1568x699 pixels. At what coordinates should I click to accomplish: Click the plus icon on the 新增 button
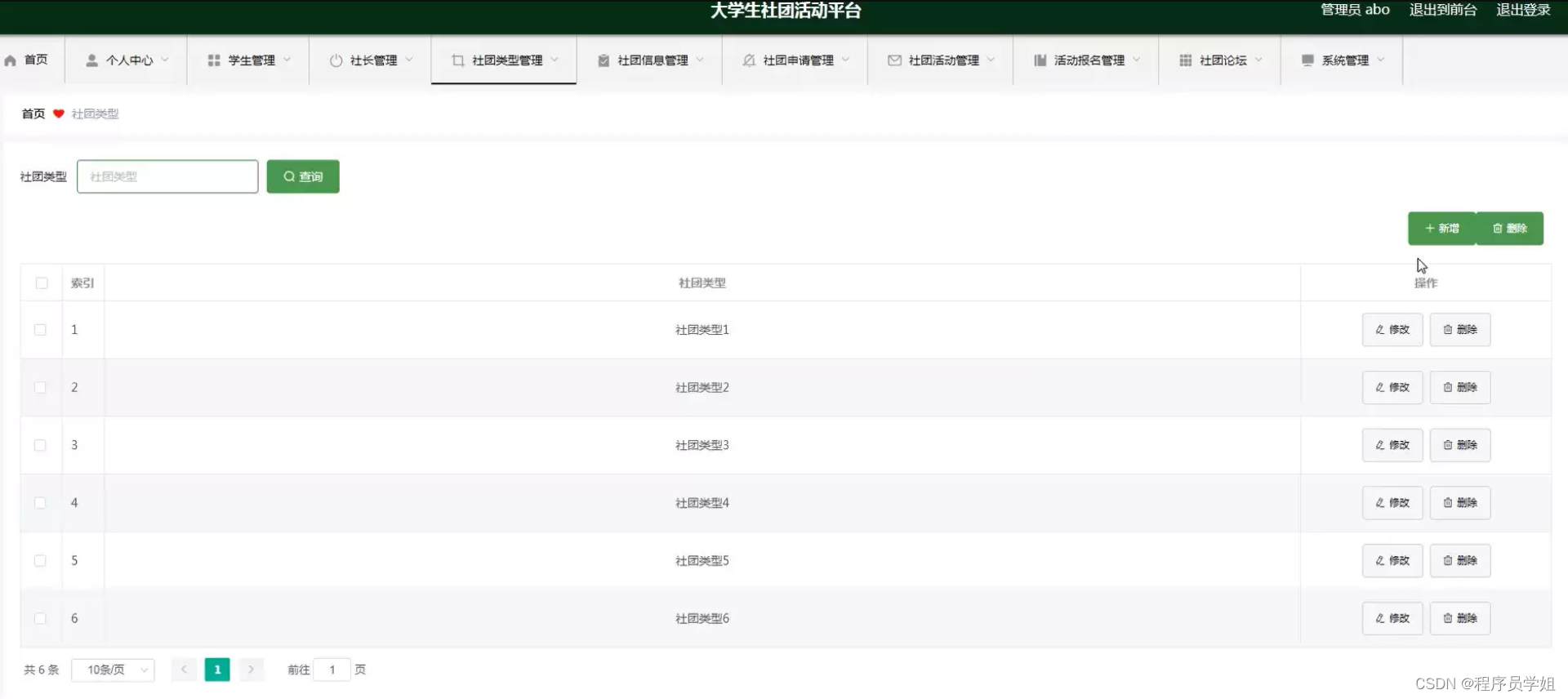(1430, 229)
